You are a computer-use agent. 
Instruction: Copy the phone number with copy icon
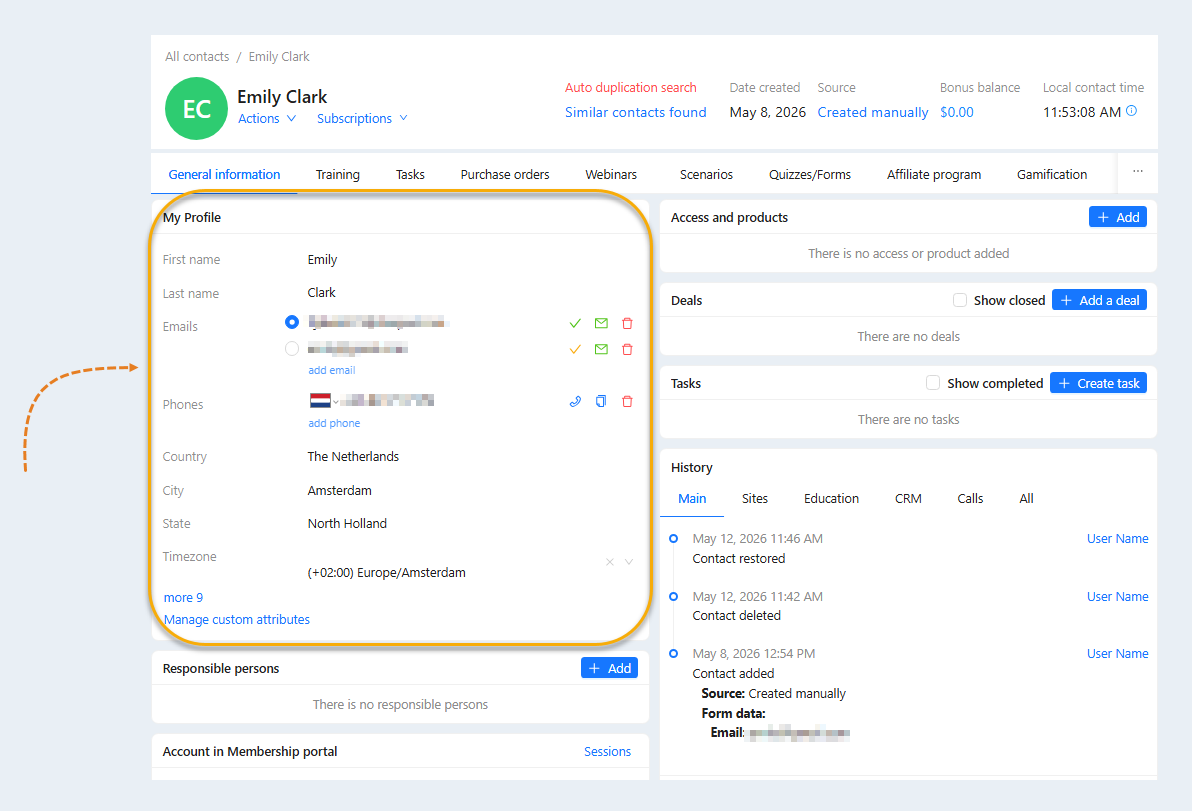point(601,401)
